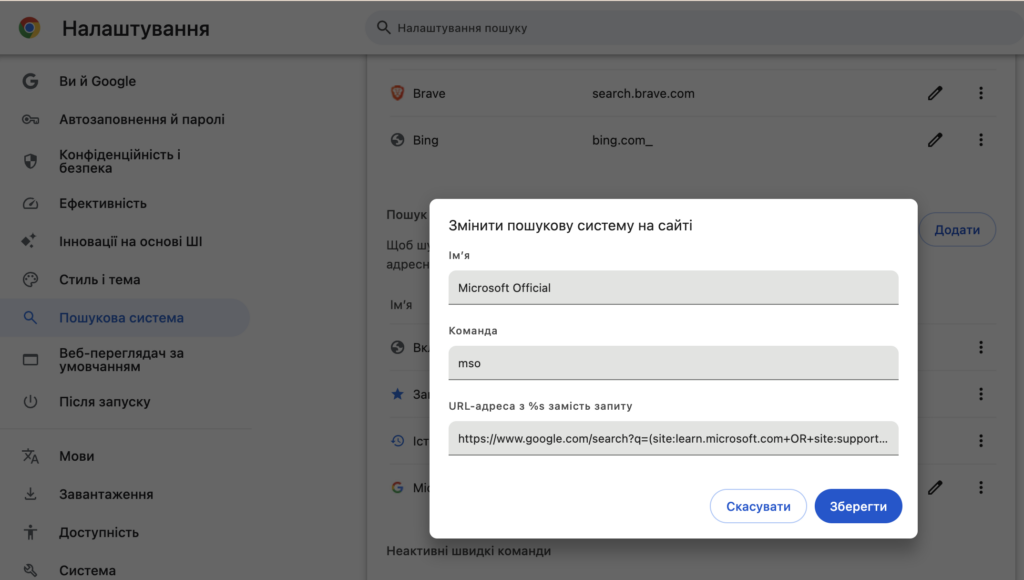Open 'Автозаповнення й паролі' settings
The width and height of the screenshot is (1024, 580).
pyautogui.click(x=142, y=119)
